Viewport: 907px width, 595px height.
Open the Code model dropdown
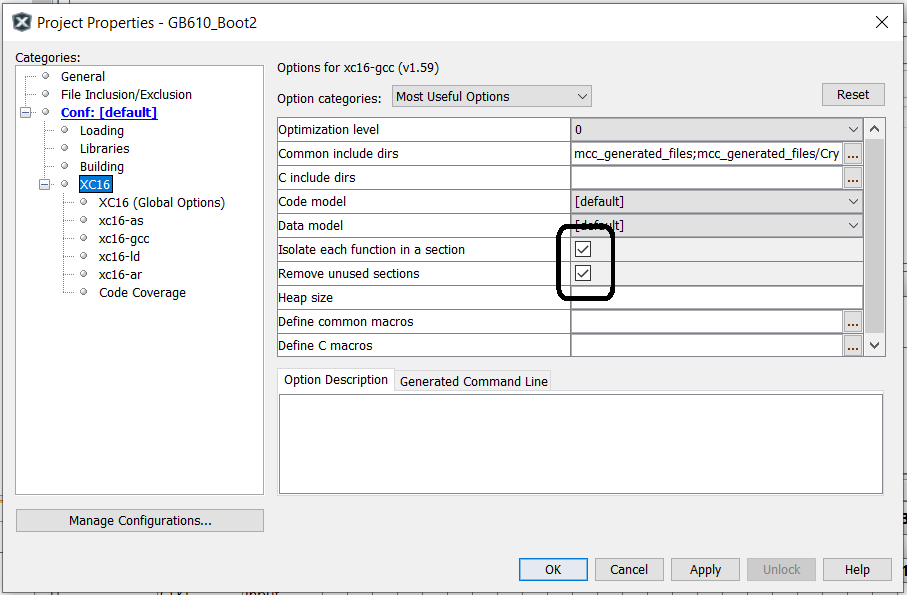pos(852,202)
